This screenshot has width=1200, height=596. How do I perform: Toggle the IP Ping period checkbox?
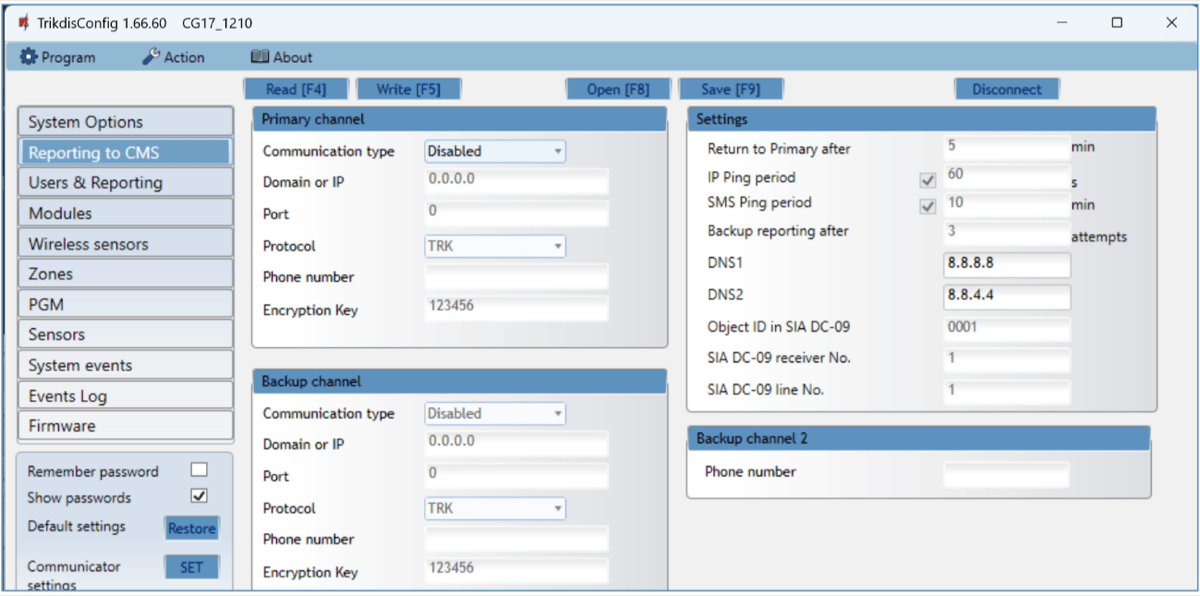(927, 181)
